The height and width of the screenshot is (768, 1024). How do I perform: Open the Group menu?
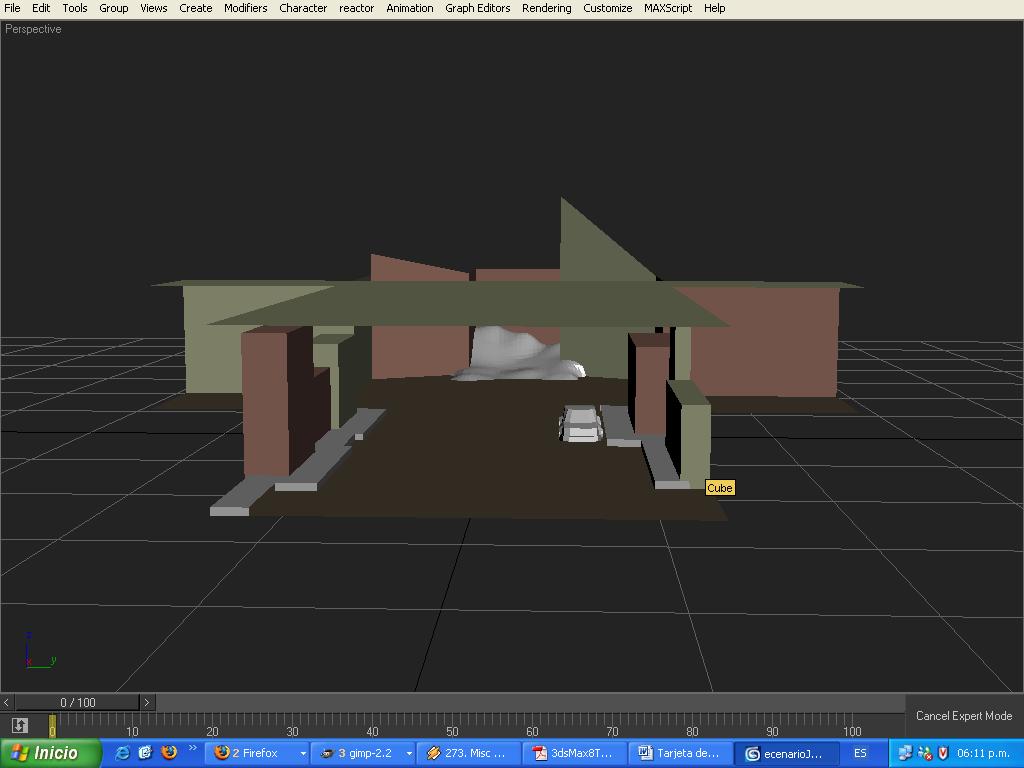(114, 8)
